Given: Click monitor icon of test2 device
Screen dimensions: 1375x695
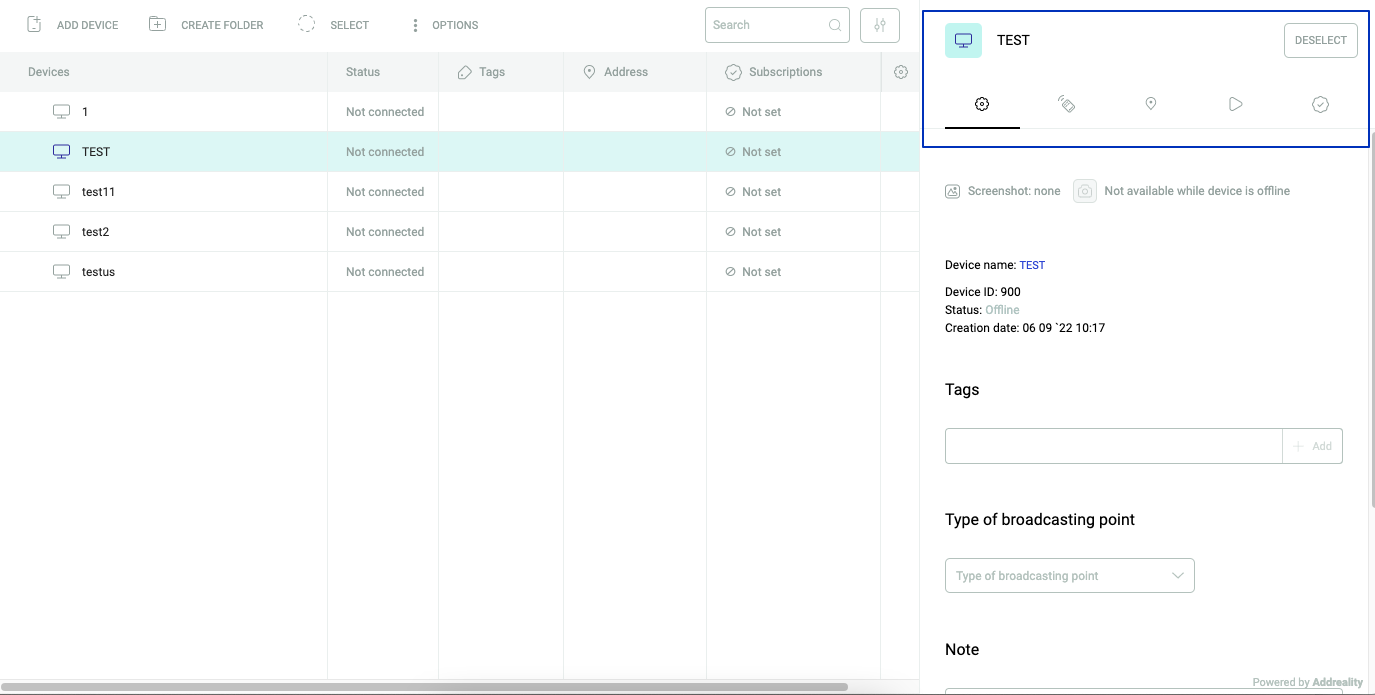Looking at the screenshot, I should pos(62,232).
